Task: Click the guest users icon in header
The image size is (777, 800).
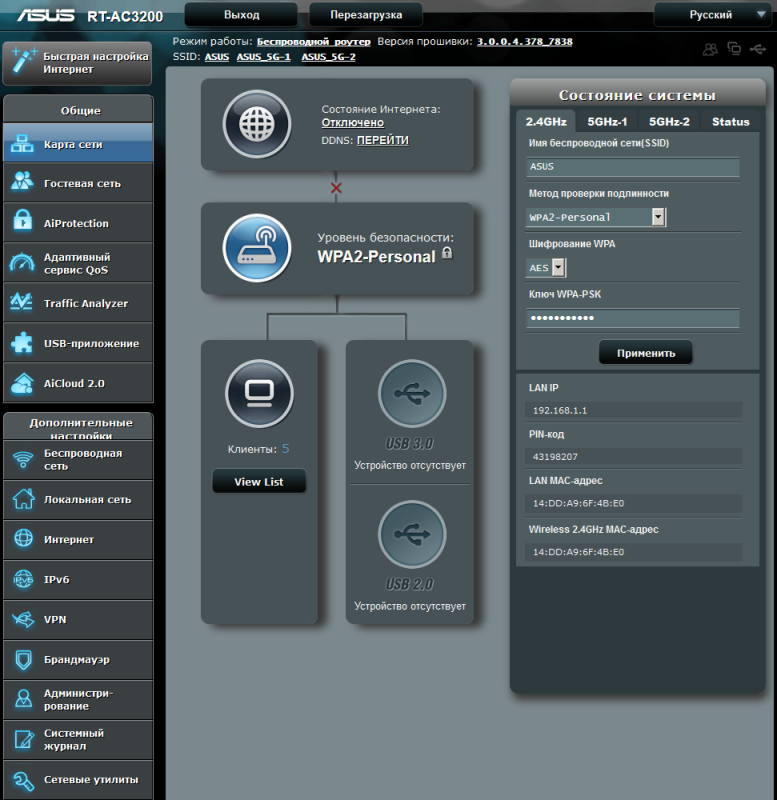Action: pos(710,49)
